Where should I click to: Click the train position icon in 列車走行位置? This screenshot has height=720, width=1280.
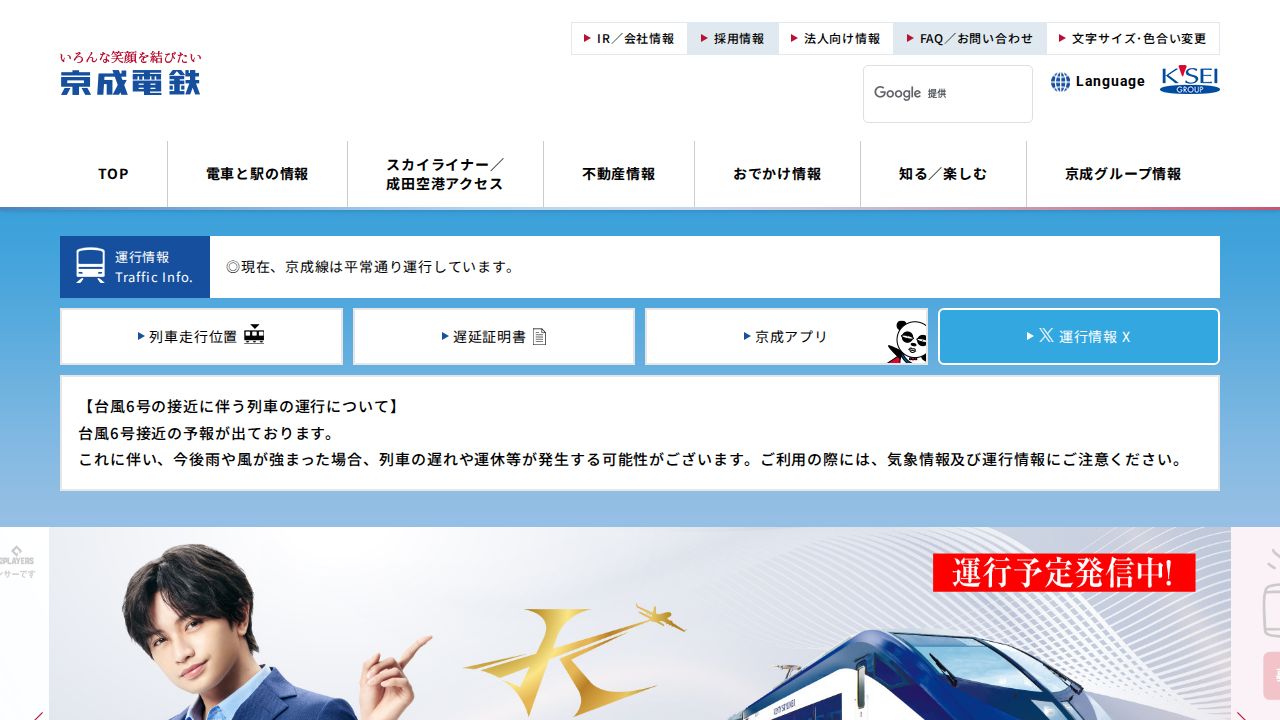[254, 335]
